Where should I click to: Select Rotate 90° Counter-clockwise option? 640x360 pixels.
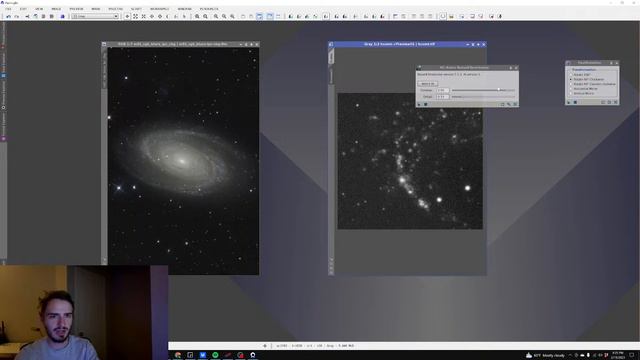[593, 84]
